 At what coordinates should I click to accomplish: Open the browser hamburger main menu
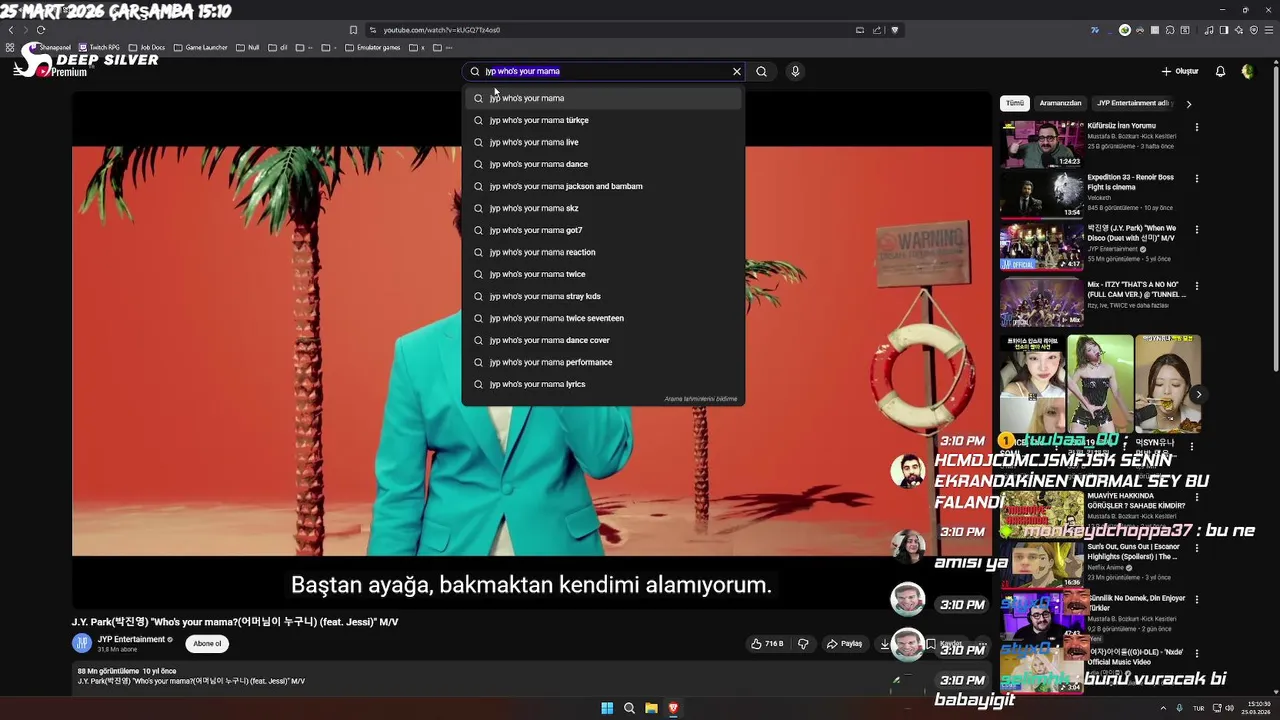[x=1269, y=30]
